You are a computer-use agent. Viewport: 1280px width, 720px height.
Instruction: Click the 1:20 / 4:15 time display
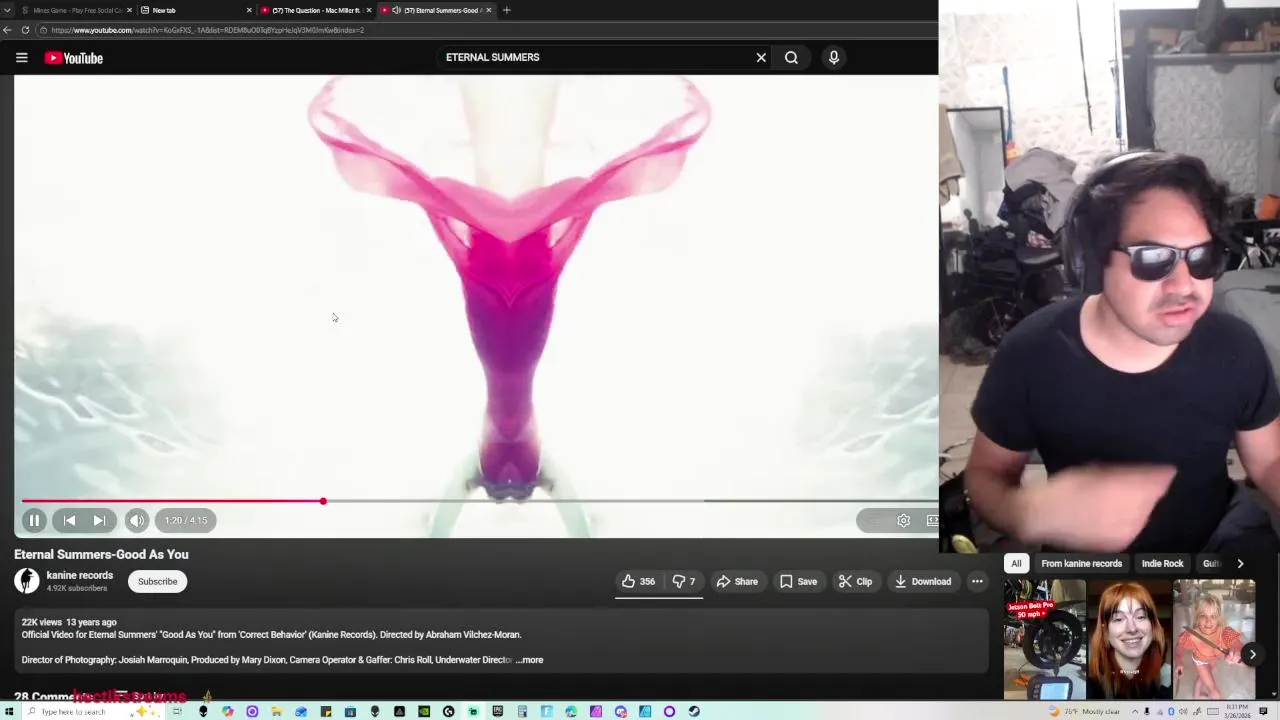(186, 520)
